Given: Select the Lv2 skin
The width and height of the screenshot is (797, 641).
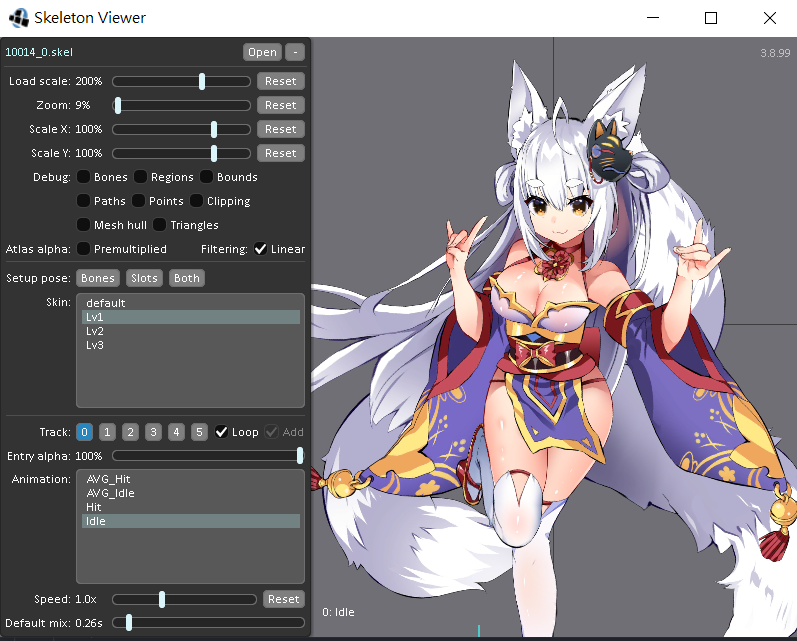Looking at the screenshot, I should click(x=191, y=331).
